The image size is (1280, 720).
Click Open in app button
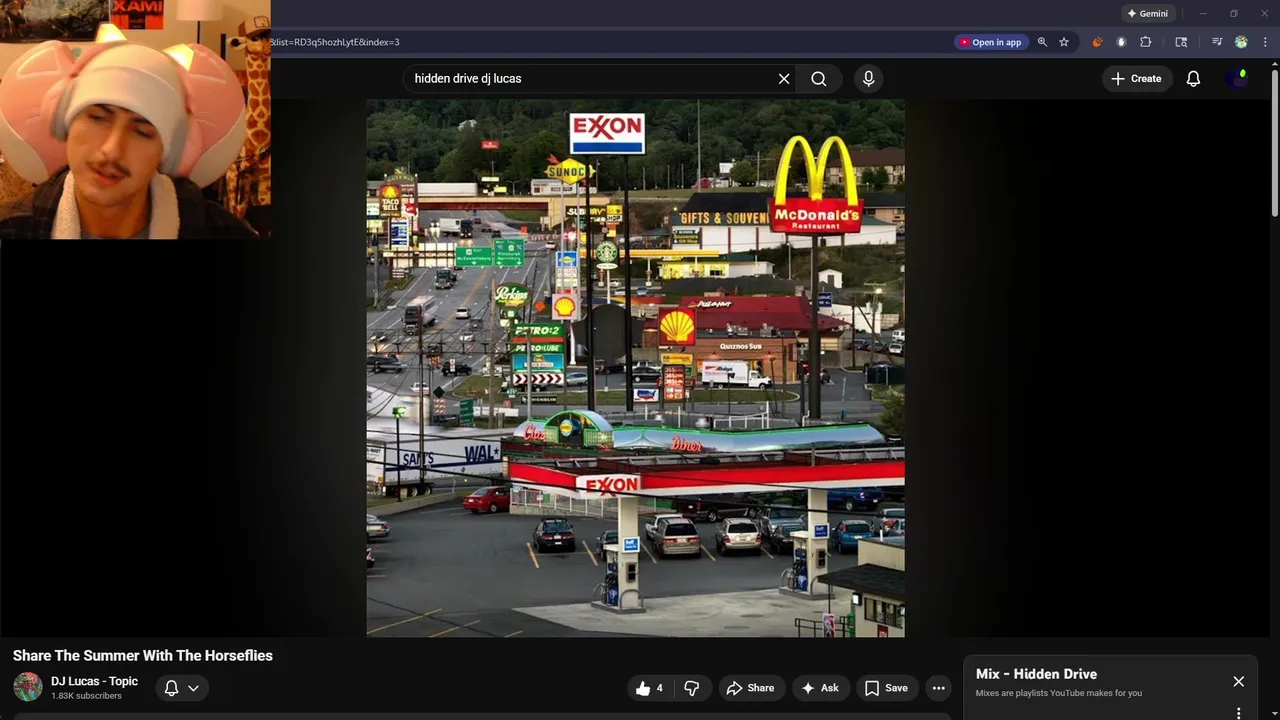990,42
